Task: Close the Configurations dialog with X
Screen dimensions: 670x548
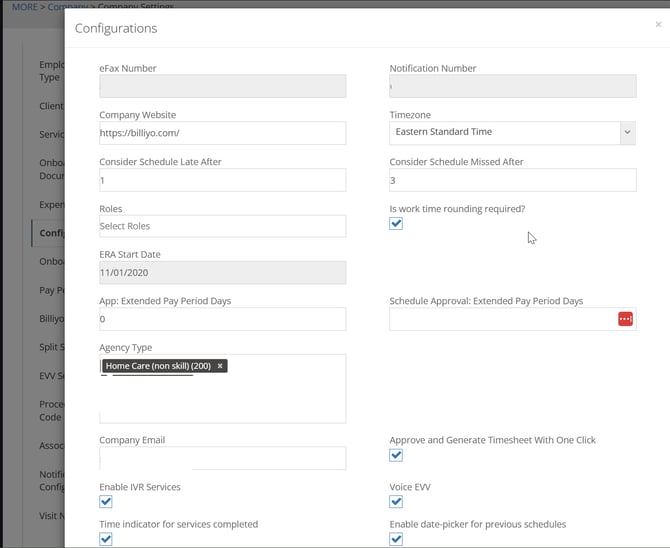Action: 657,25
